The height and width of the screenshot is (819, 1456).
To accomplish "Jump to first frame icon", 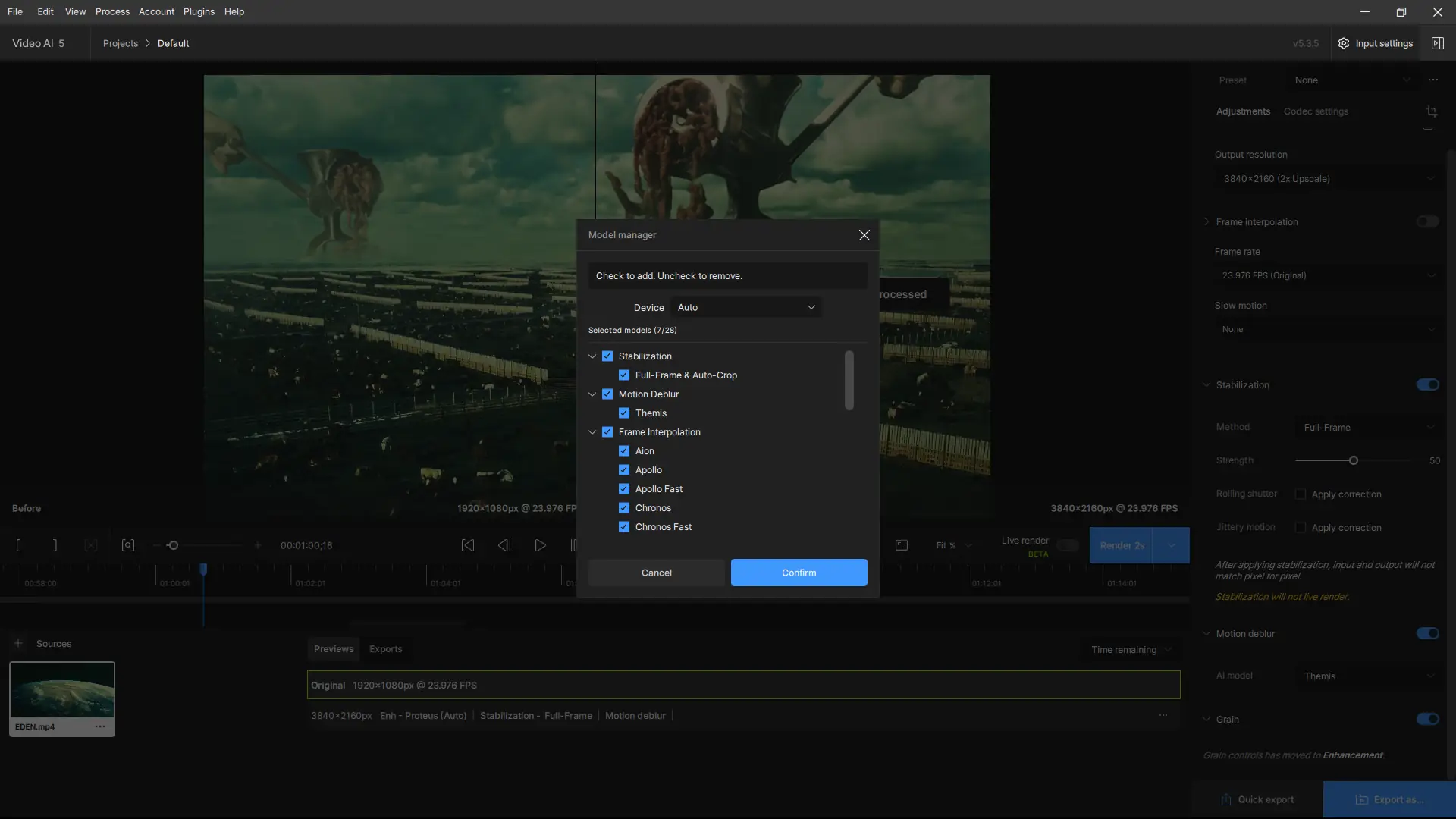I will click(x=468, y=545).
